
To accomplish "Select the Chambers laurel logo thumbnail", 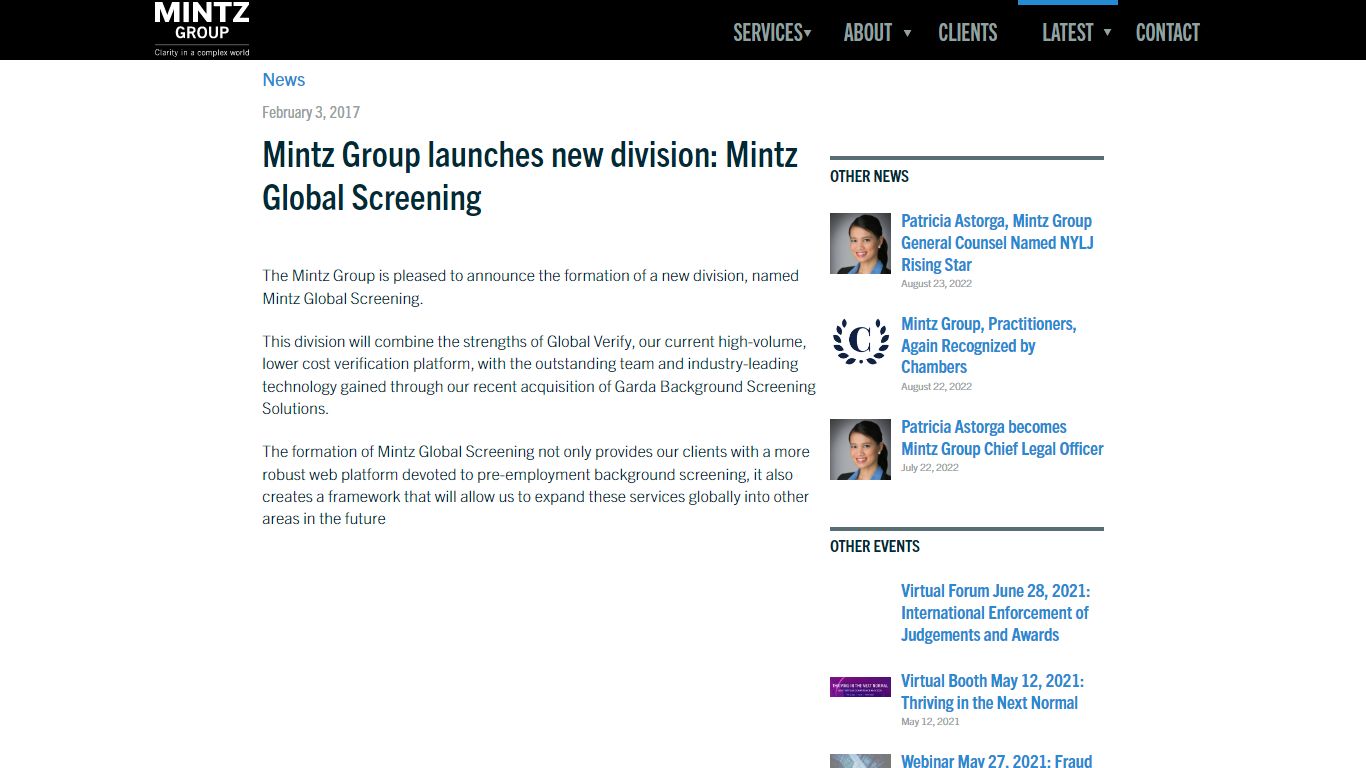I will pyautogui.click(x=860, y=341).
